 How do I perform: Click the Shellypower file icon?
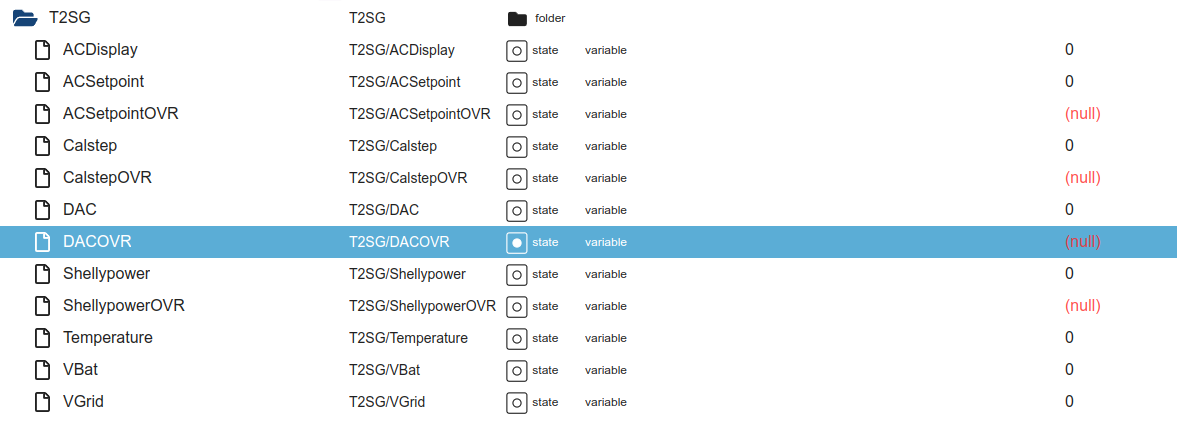[44, 274]
